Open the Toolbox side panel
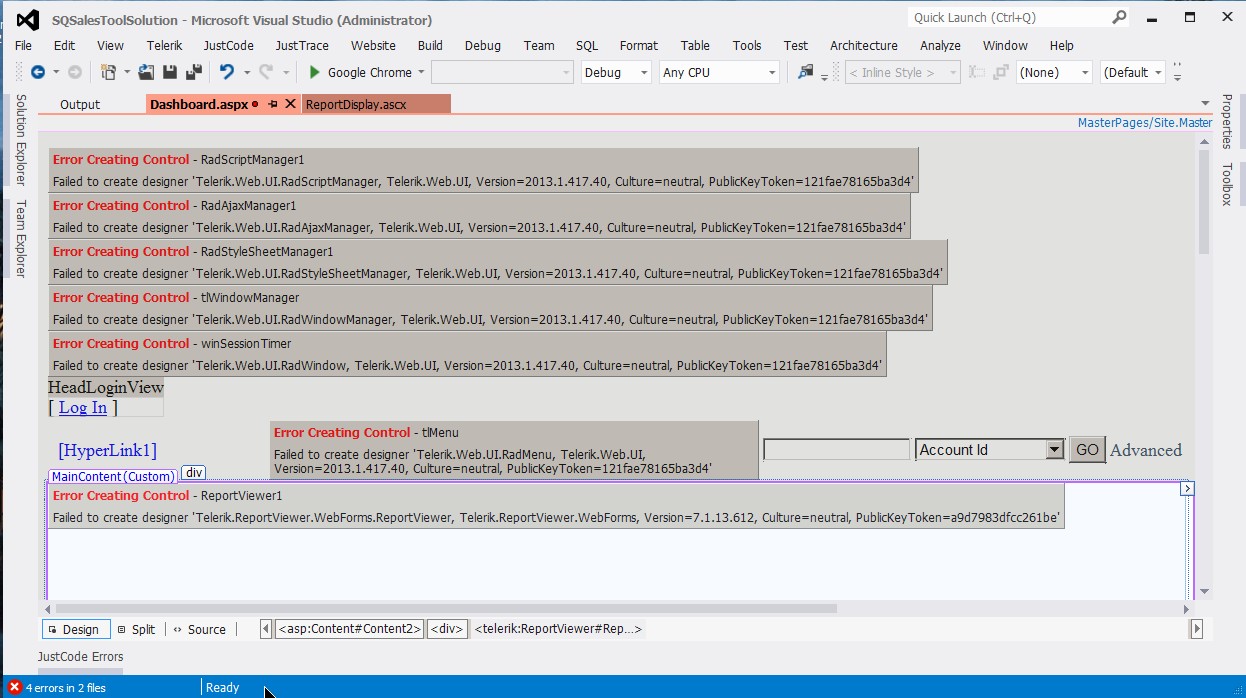 click(1227, 184)
